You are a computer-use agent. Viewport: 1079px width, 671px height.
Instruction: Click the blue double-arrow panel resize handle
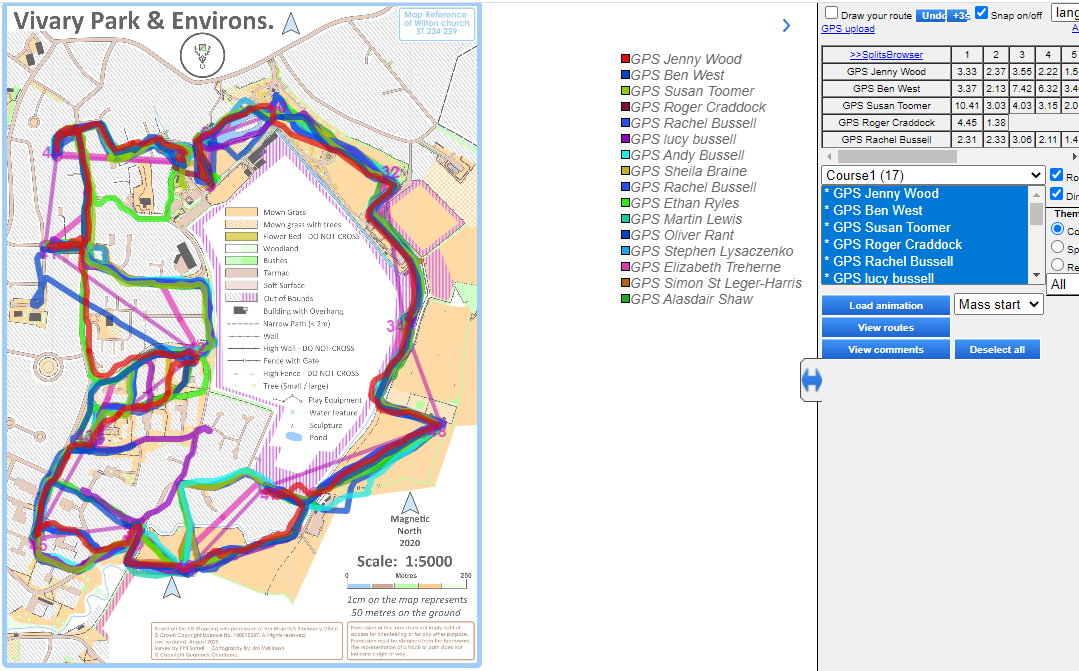pos(812,380)
